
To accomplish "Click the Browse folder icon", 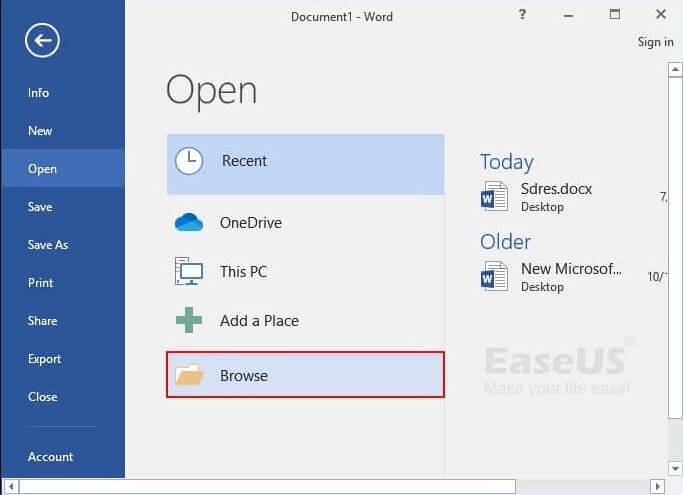I will (189, 376).
